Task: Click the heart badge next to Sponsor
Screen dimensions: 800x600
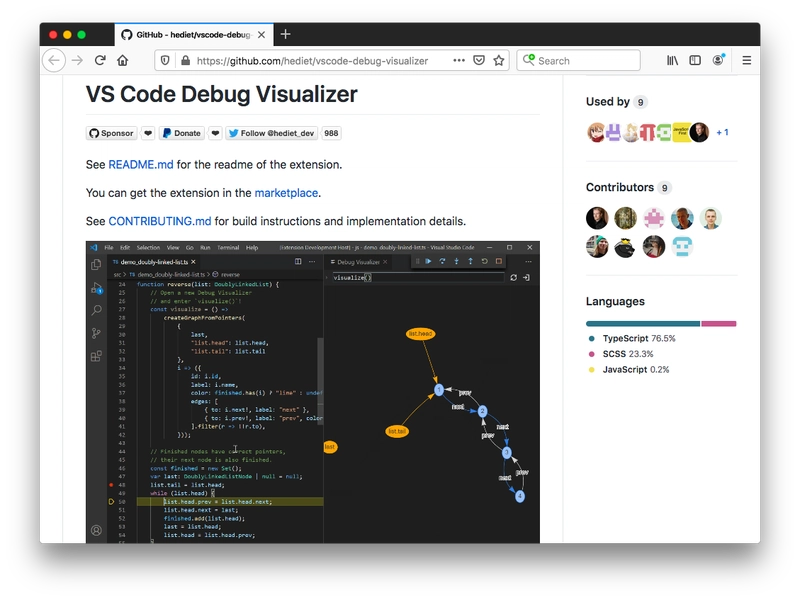Action: [x=148, y=133]
